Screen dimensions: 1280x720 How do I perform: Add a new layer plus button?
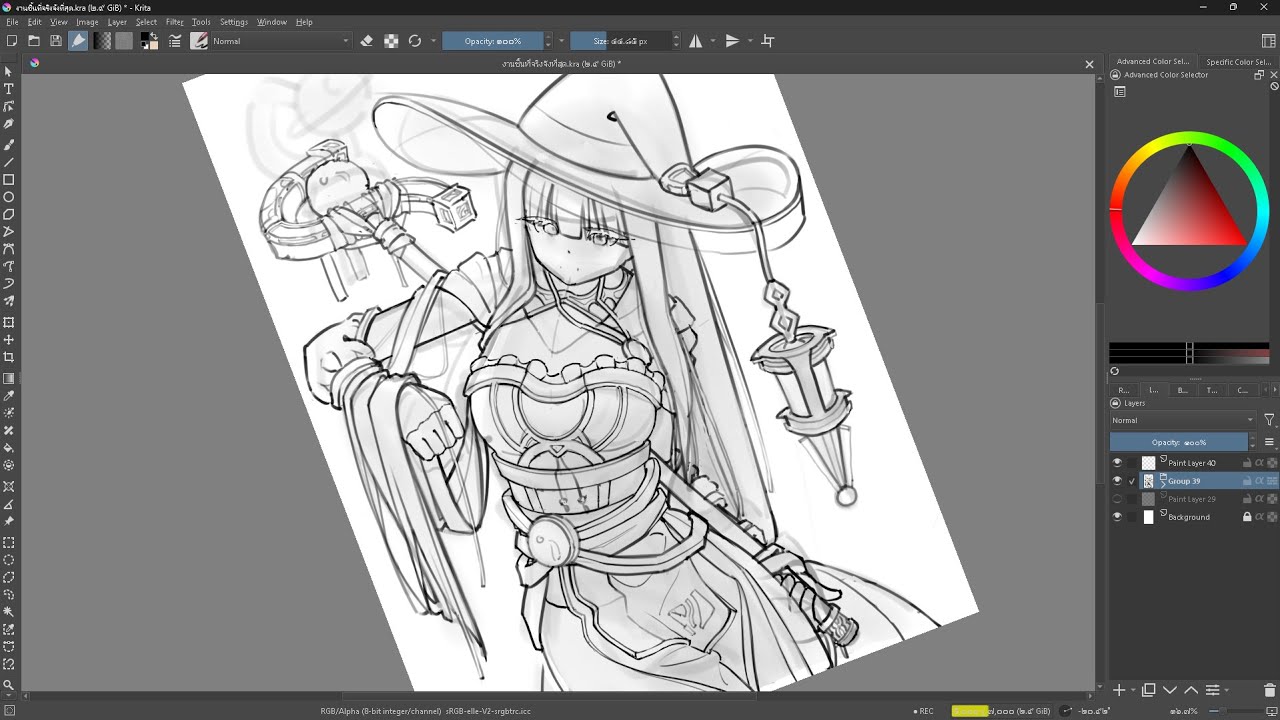[x=1119, y=690]
